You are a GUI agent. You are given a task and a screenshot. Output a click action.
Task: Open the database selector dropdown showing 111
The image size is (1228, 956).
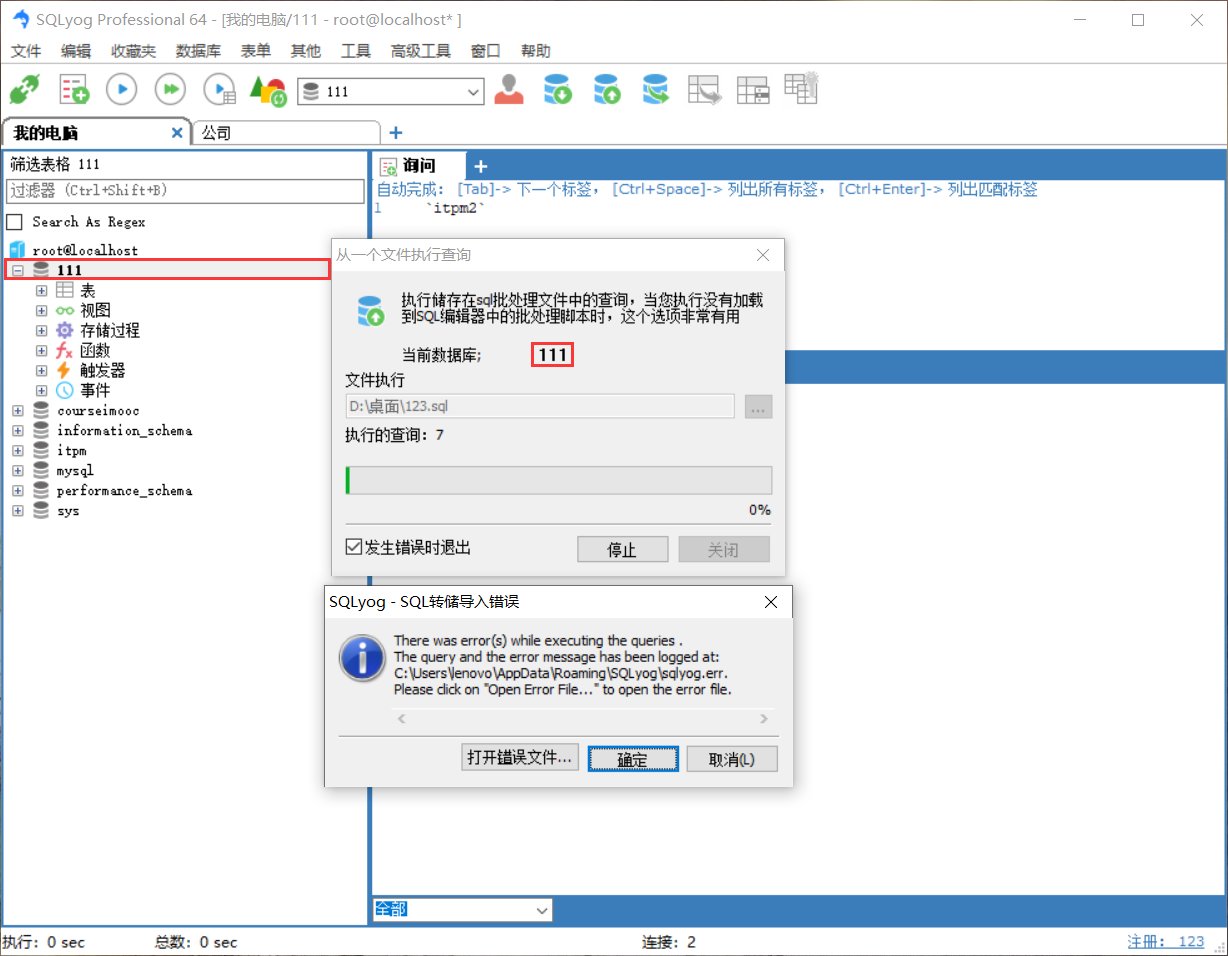click(391, 91)
